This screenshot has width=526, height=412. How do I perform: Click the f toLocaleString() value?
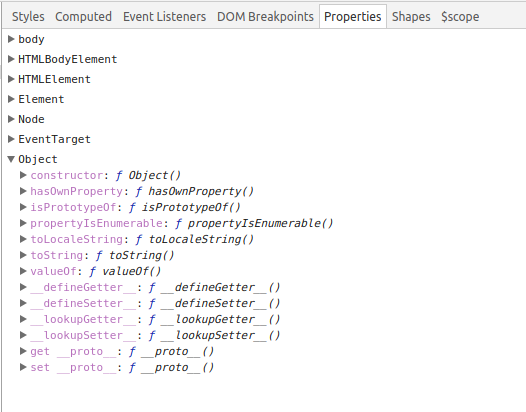[x=195, y=239]
